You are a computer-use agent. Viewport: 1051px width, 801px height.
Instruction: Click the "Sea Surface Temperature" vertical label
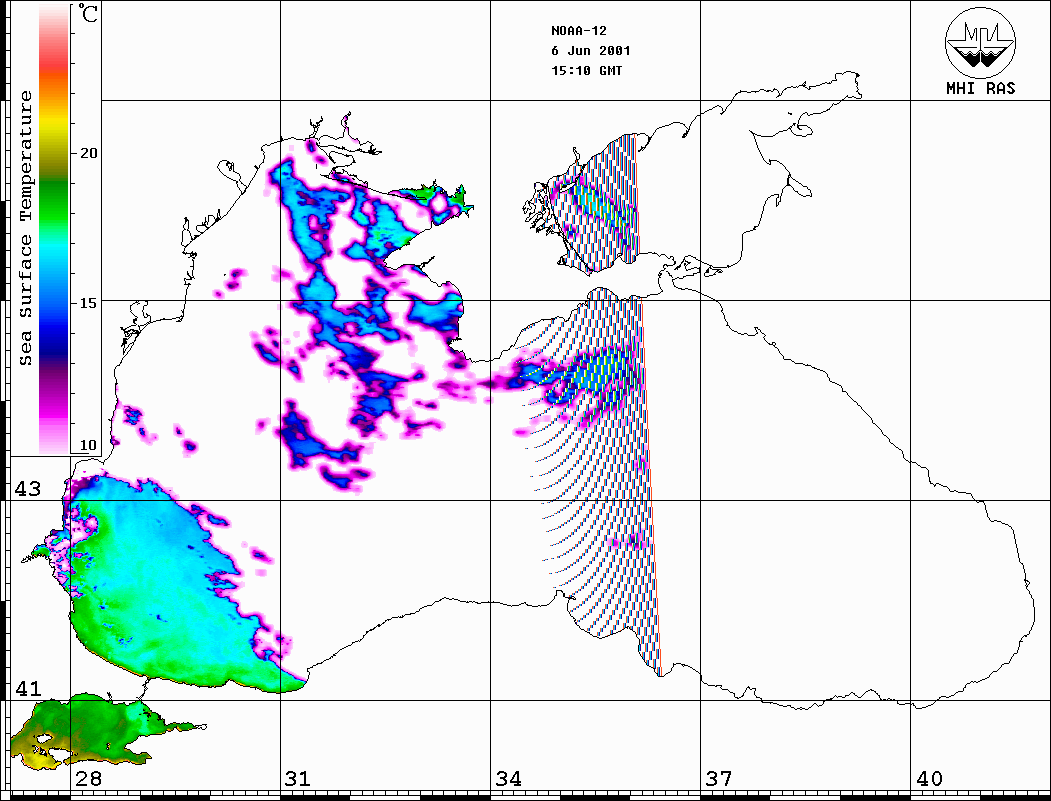(25, 228)
